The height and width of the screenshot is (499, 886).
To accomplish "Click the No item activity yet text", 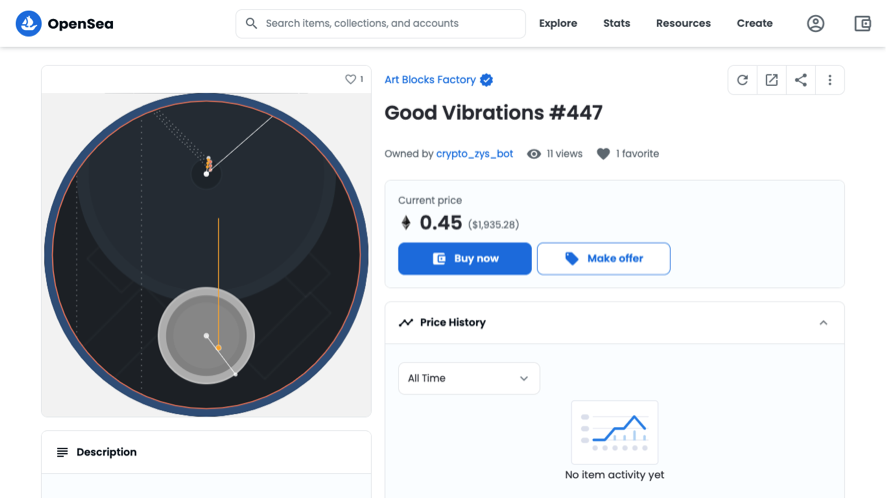I will coord(615,475).
